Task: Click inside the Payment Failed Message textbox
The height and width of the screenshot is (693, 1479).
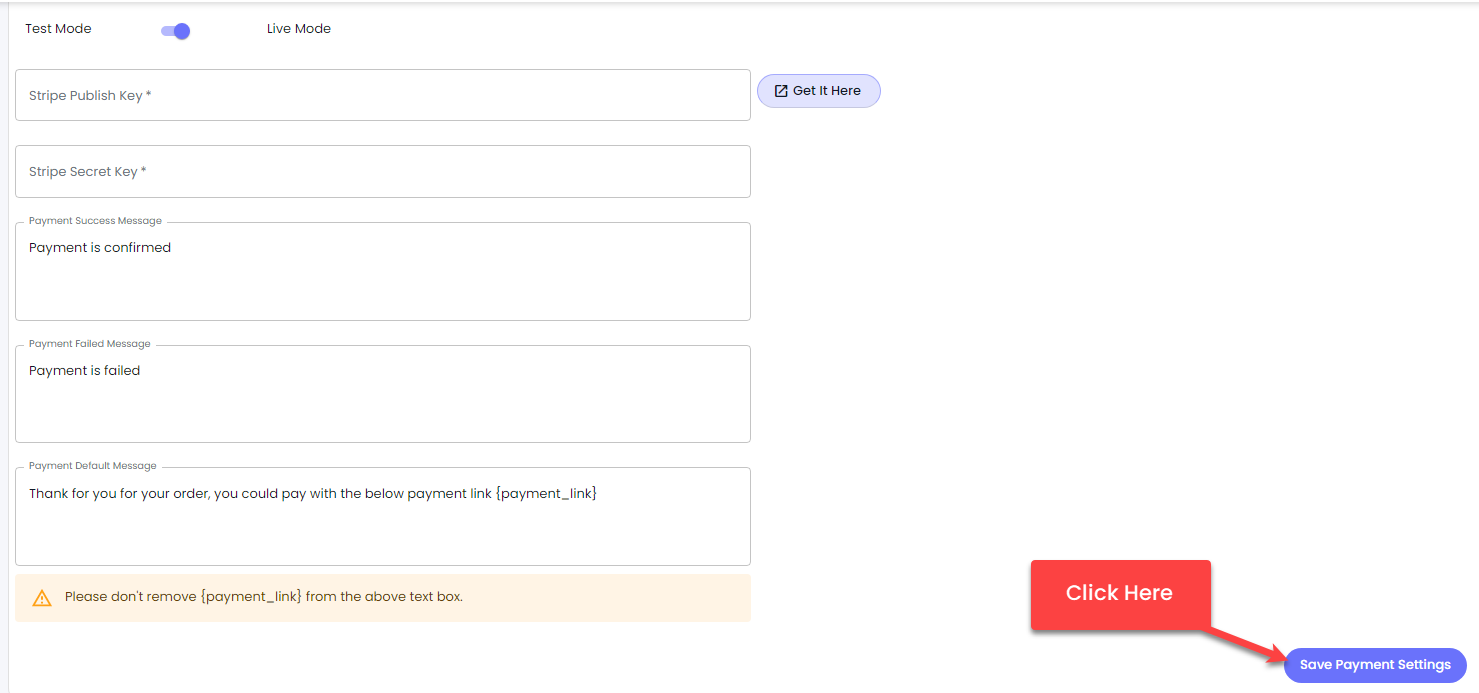Action: tap(383, 394)
